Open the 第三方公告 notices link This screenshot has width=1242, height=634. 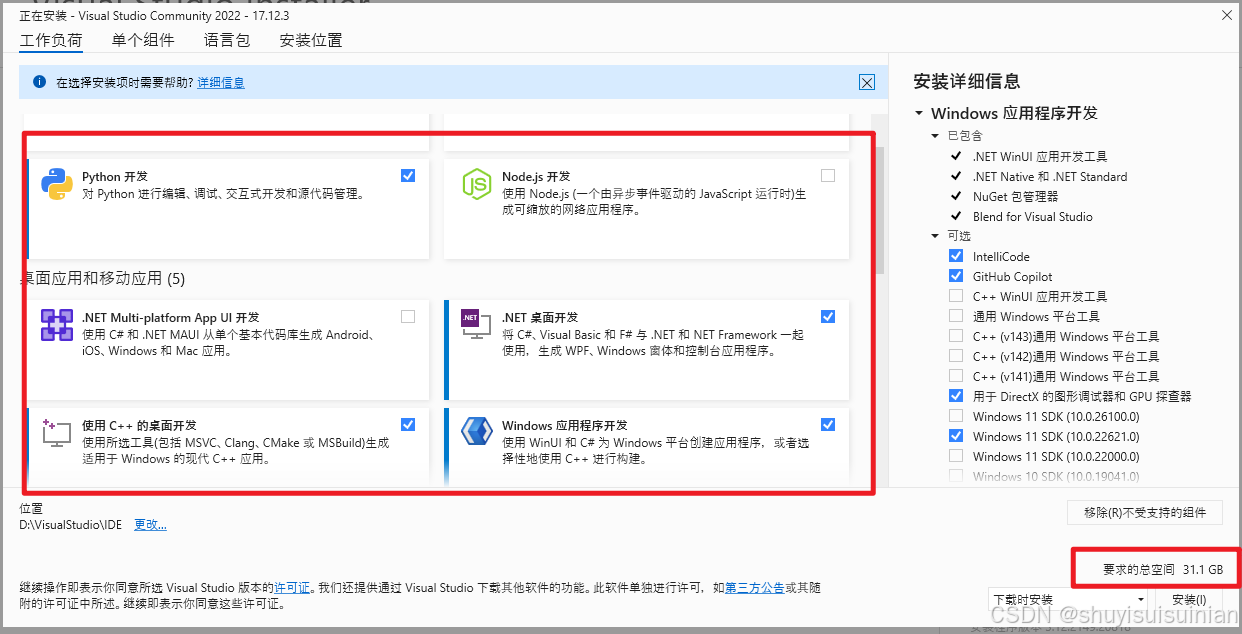(x=755, y=587)
